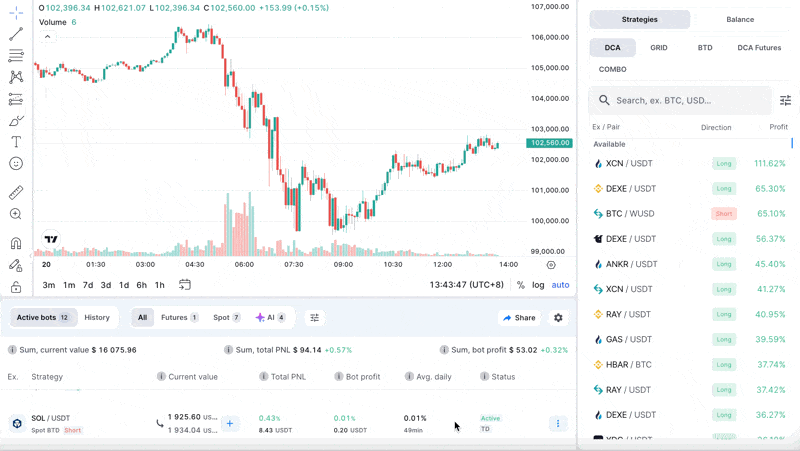Image resolution: width=800 pixels, height=451 pixels.
Task: Select the text annotation tool
Action: click(x=16, y=142)
